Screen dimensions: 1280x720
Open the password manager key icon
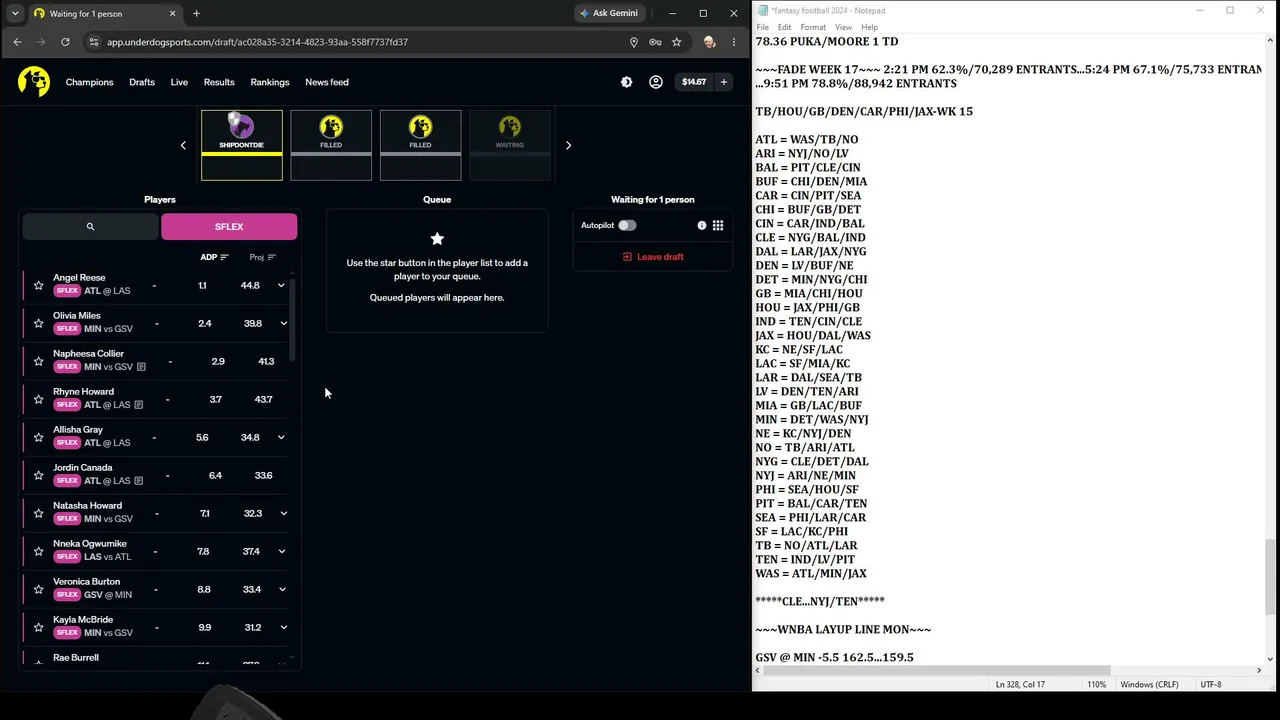coord(655,42)
